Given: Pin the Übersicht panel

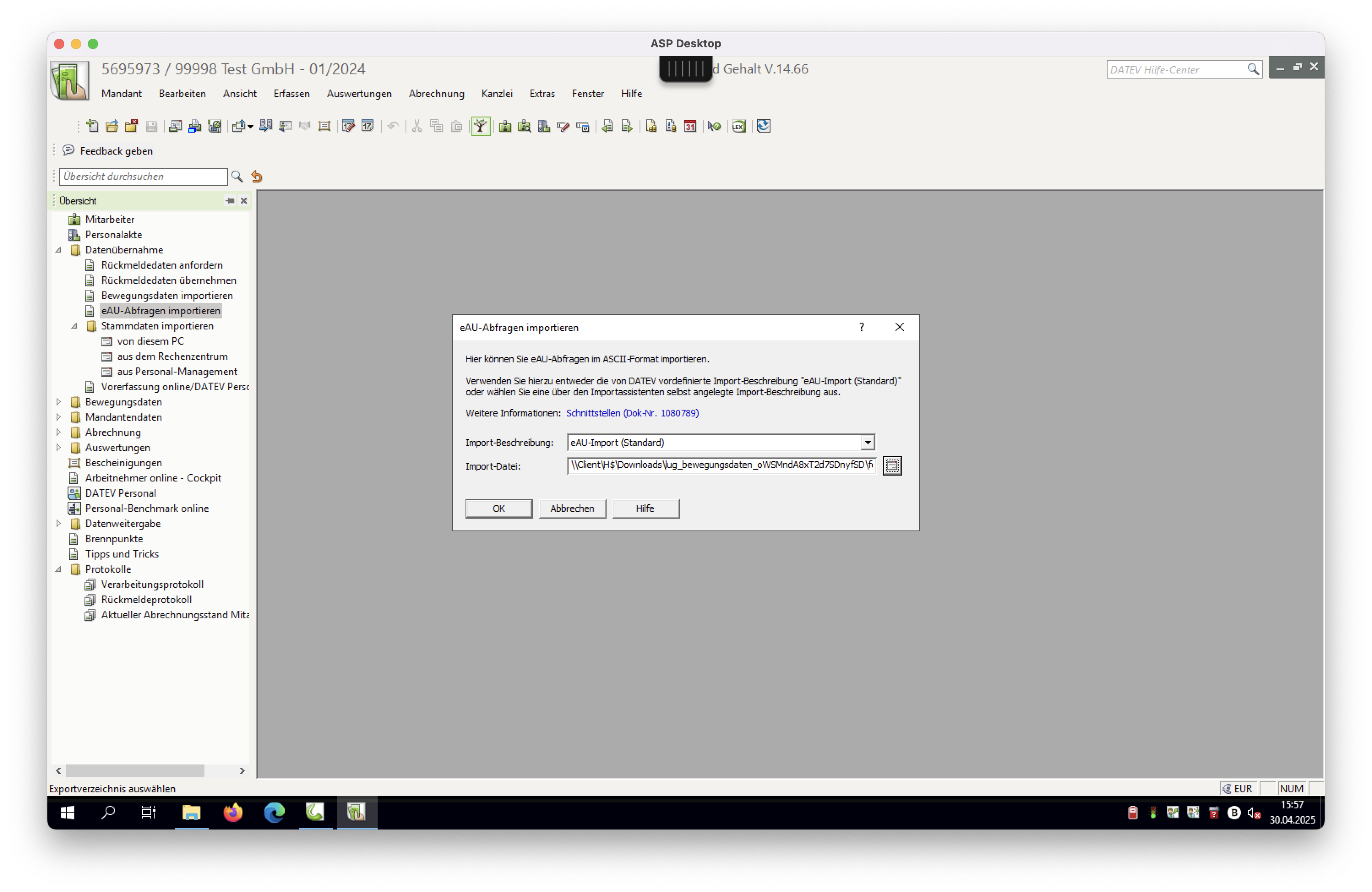Looking at the screenshot, I should pyautogui.click(x=230, y=201).
